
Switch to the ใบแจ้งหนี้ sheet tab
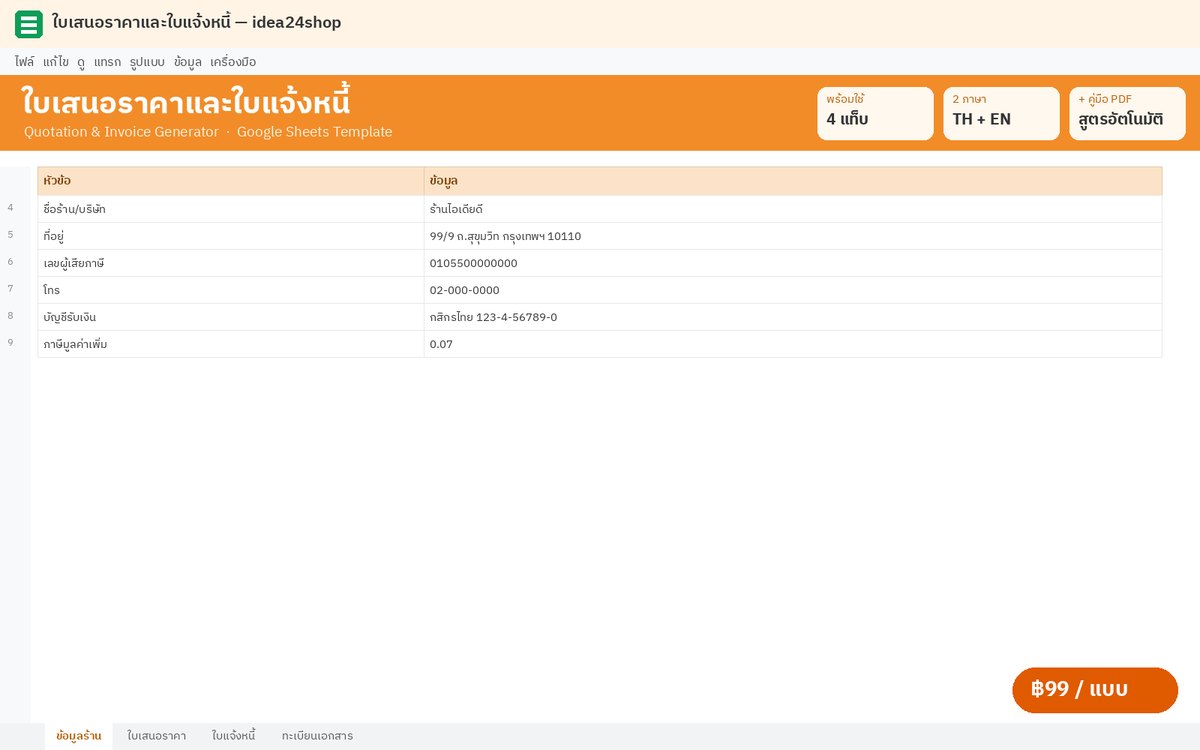234,736
